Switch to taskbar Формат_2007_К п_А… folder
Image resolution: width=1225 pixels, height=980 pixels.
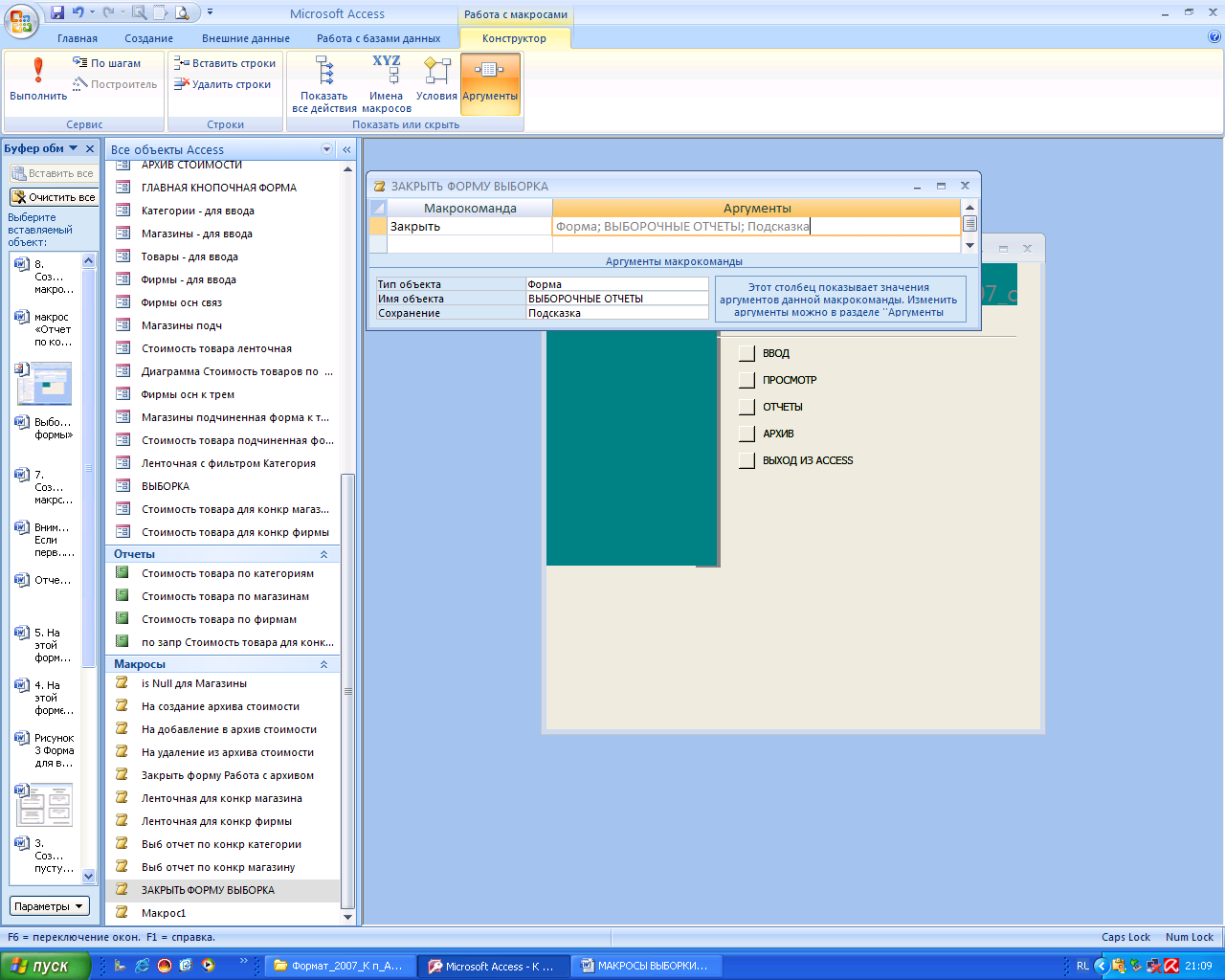click(341, 966)
